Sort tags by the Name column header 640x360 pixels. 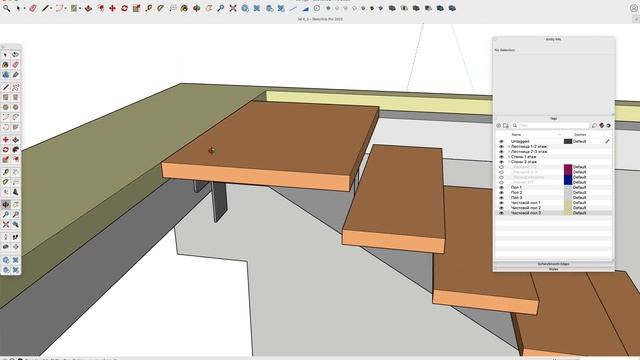(x=516, y=134)
